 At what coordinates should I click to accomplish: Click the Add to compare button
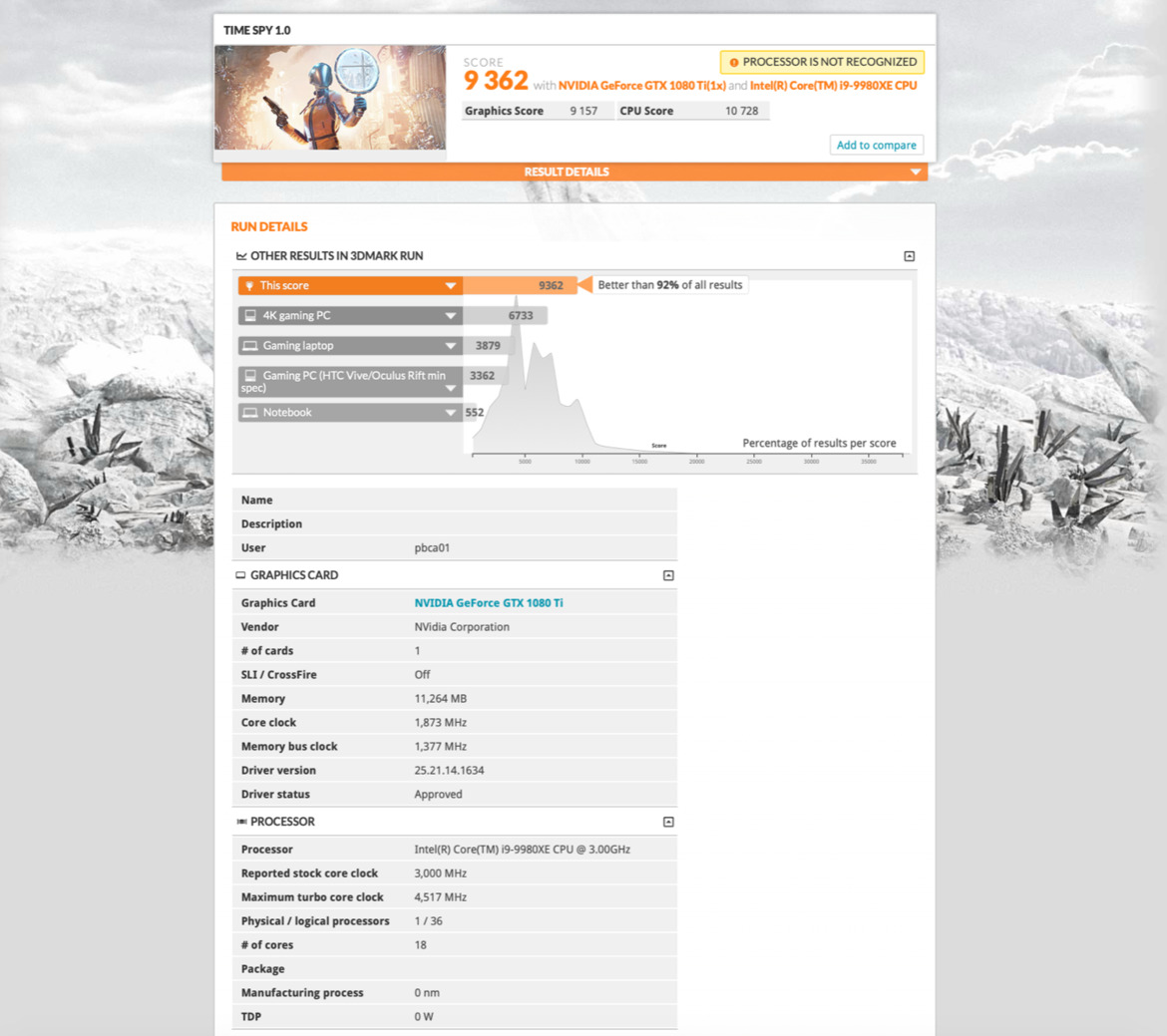click(x=876, y=146)
